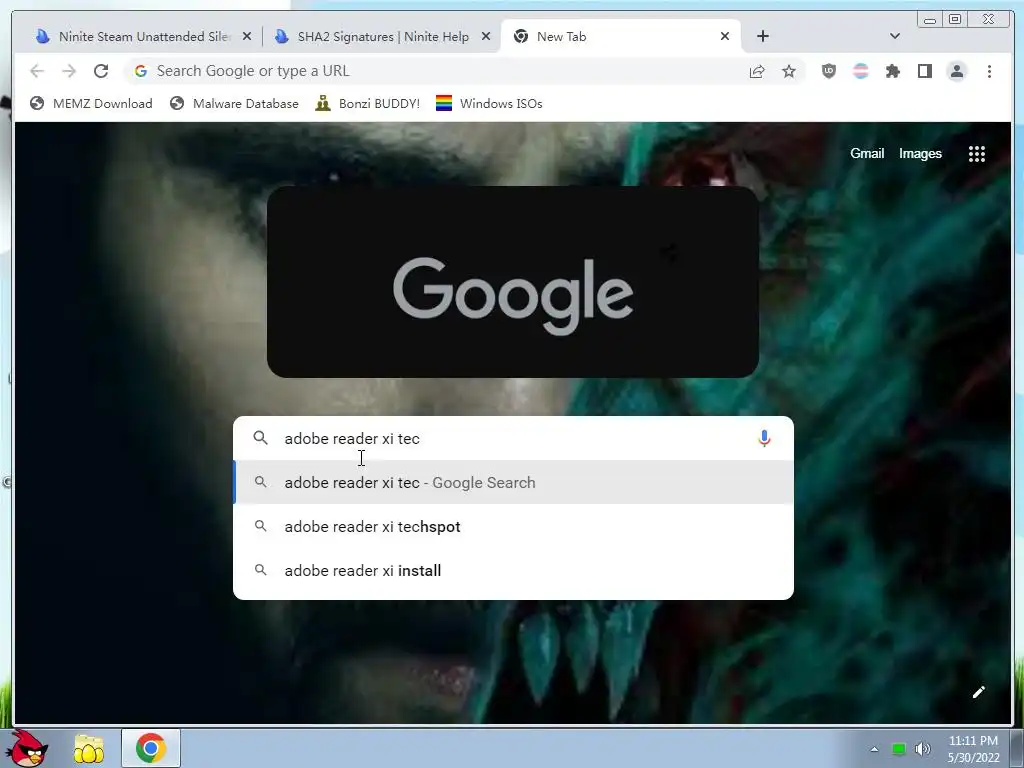Open the tab search chevron dropdown

[895, 36]
